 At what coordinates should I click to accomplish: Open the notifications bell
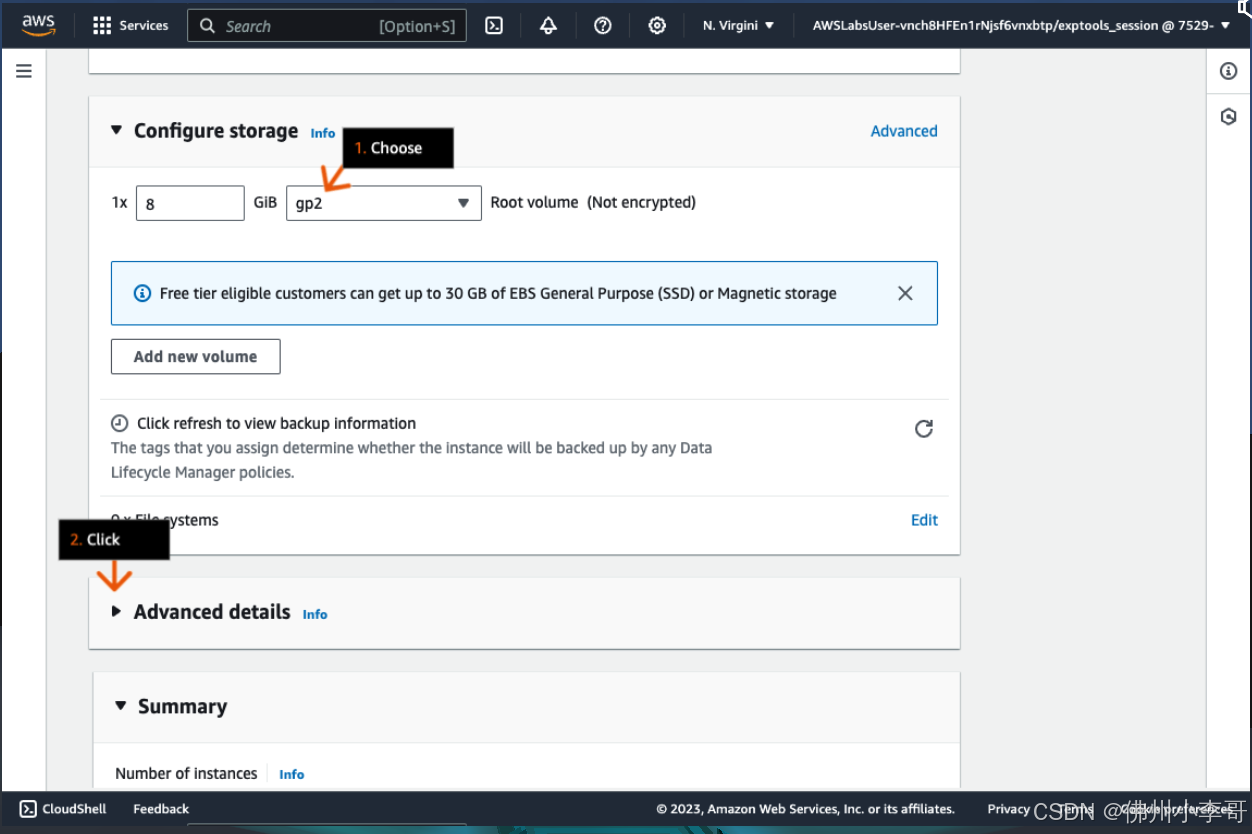[548, 26]
